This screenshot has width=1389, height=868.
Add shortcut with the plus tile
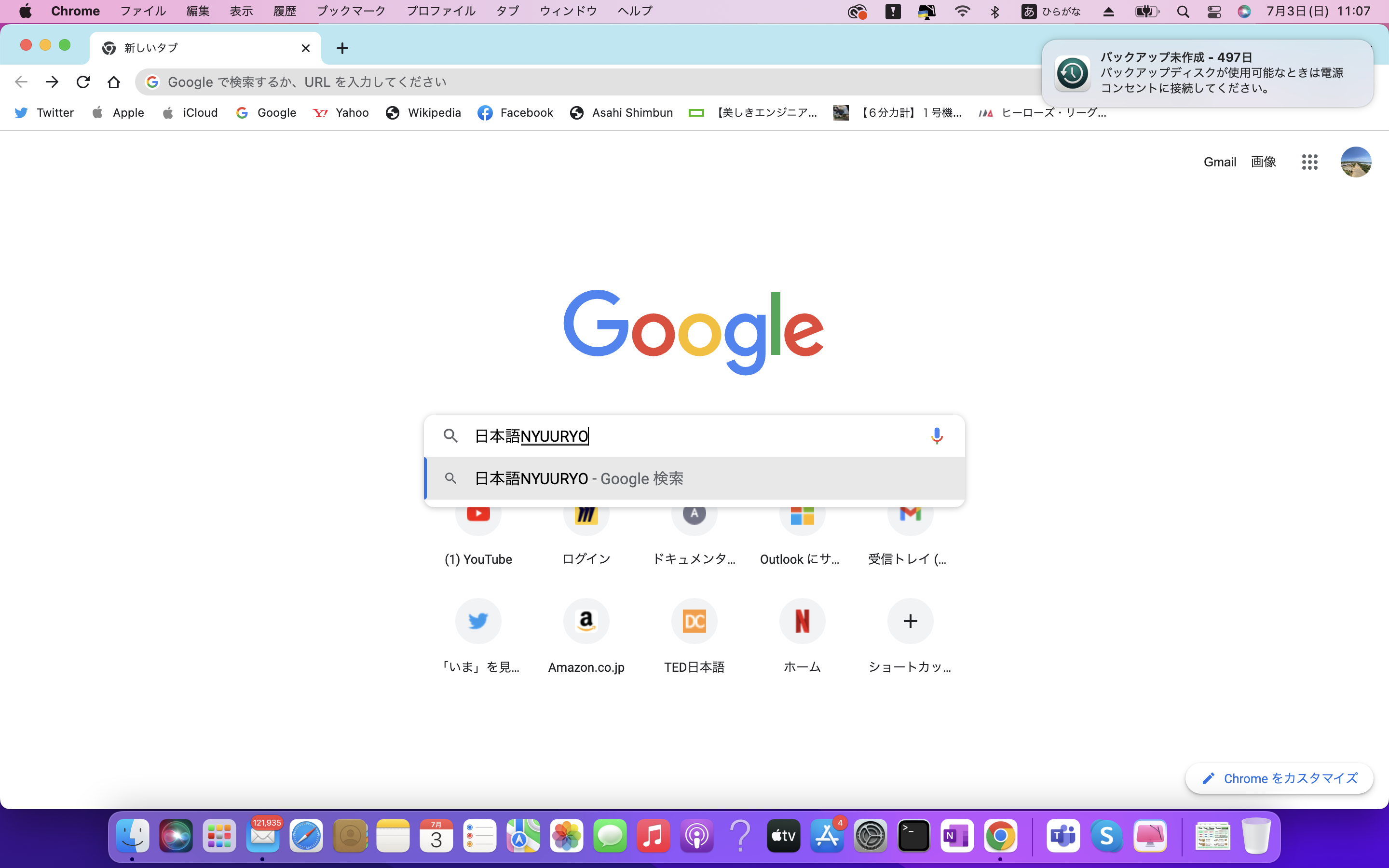coord(910,621)
